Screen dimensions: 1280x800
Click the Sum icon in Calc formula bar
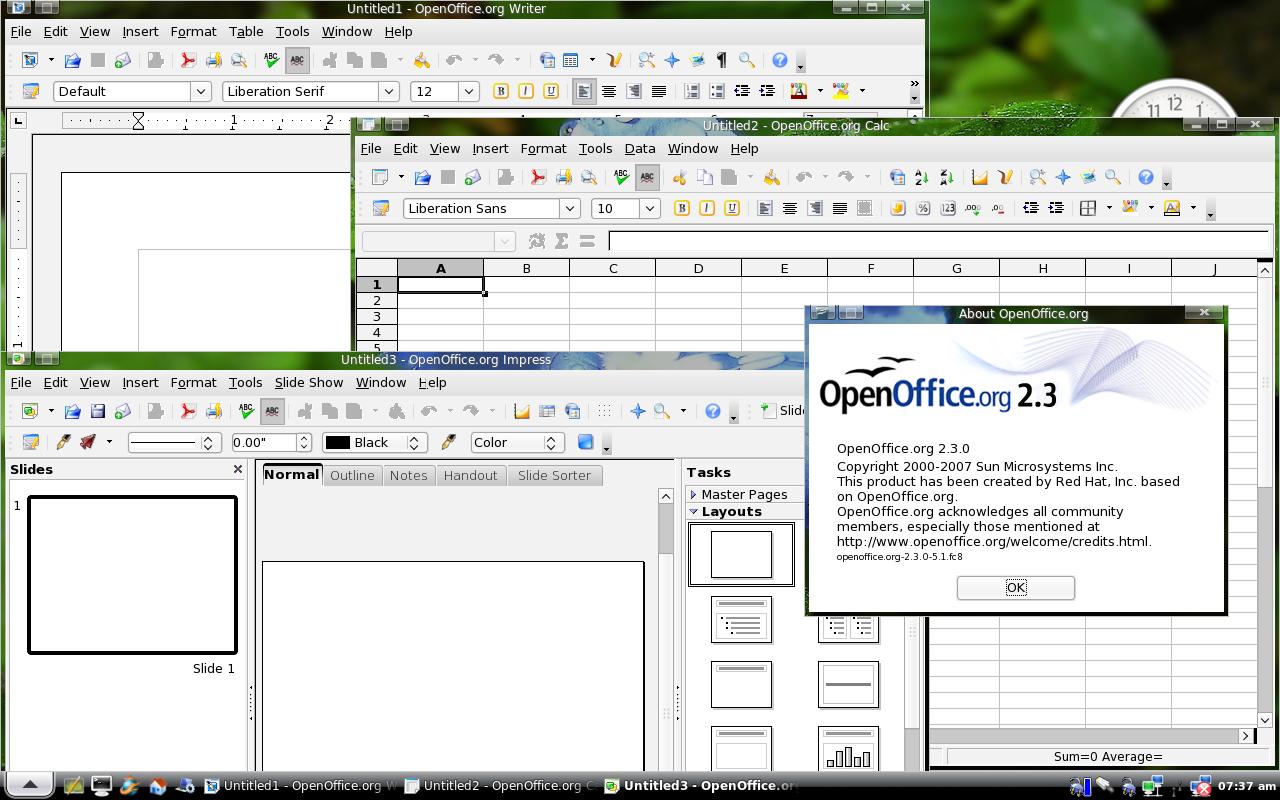562,241
